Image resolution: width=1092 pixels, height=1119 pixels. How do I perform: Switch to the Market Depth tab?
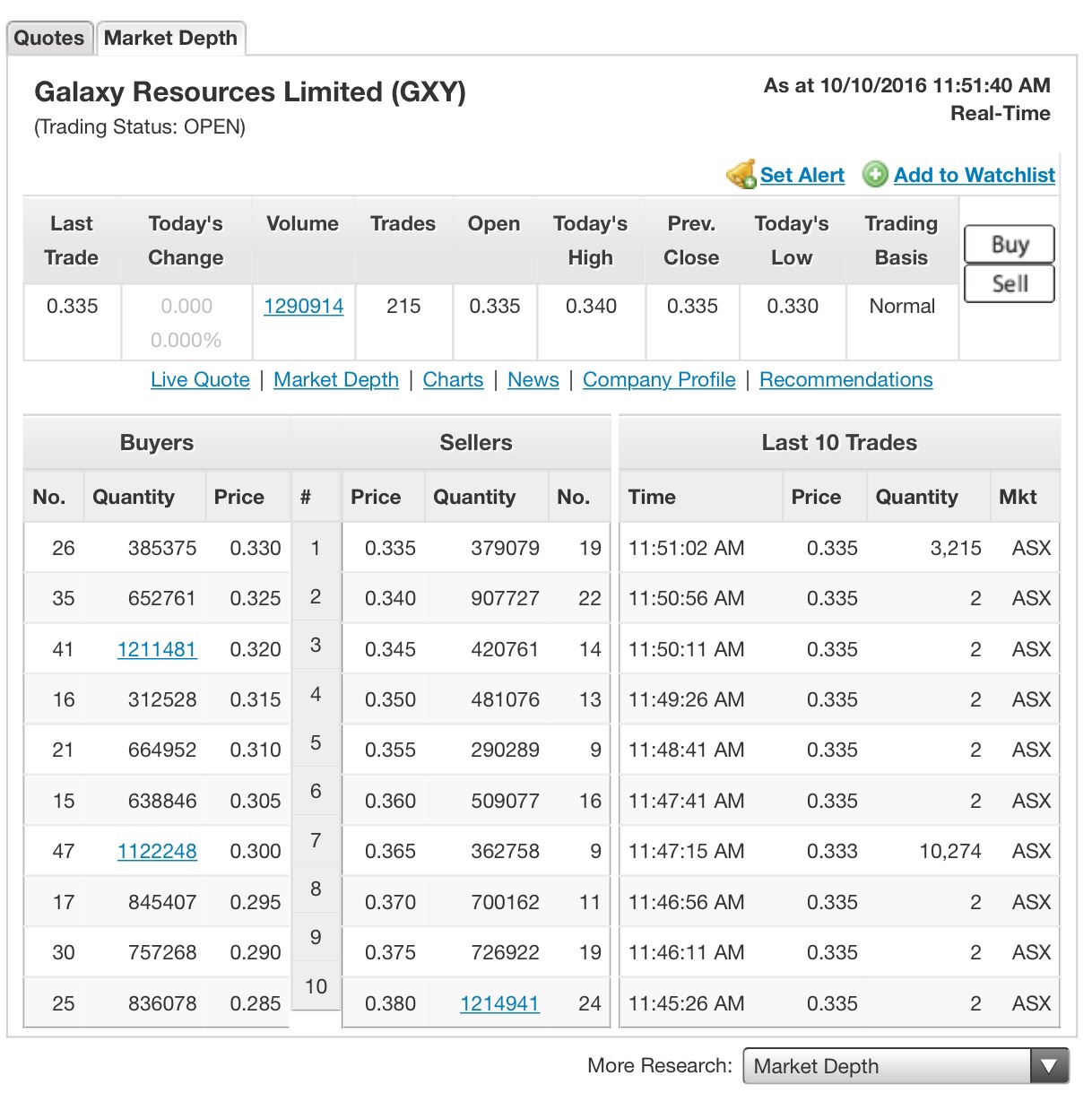coord(170,38)
